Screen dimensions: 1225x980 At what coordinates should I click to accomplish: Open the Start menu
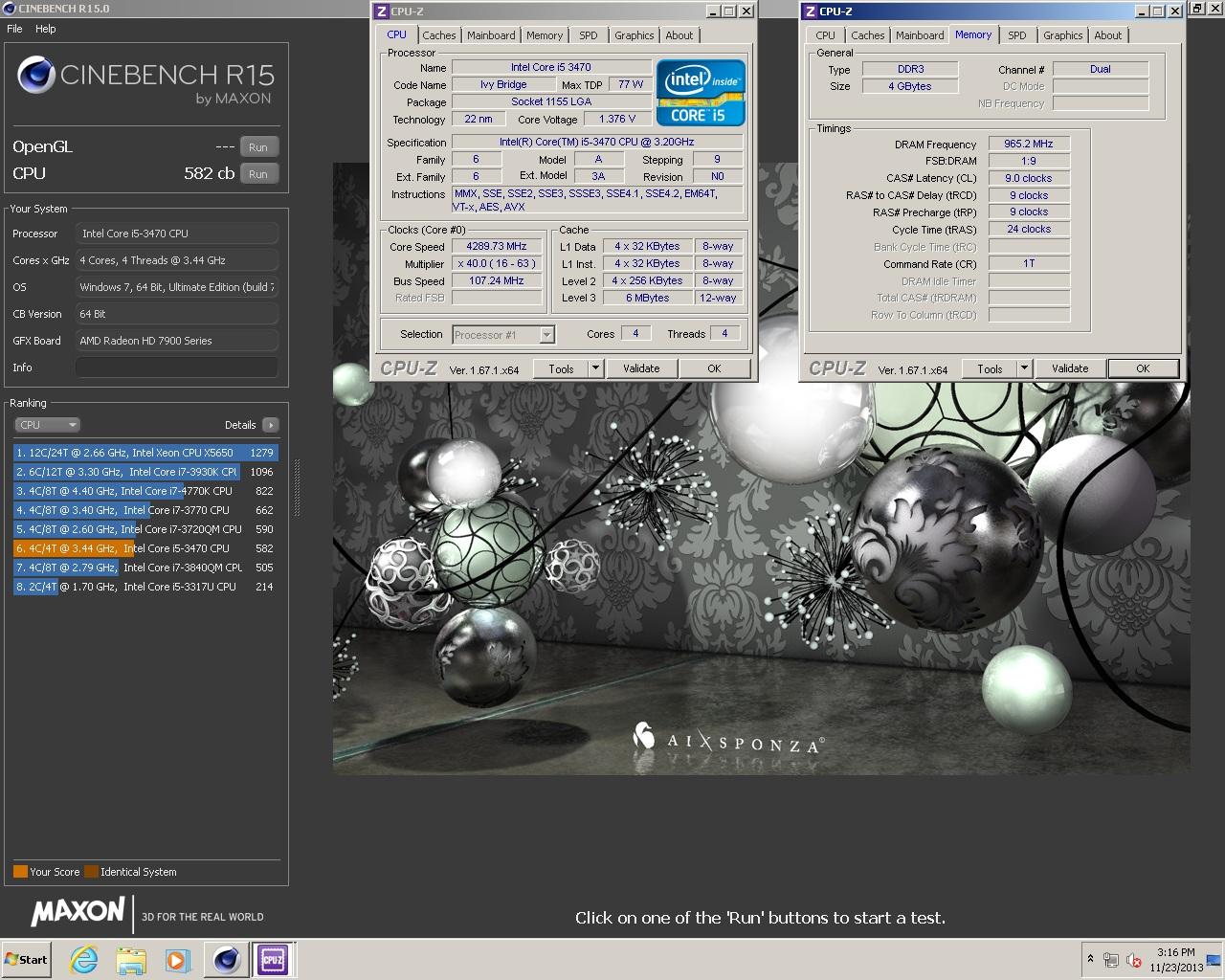click(x=27, y=959)
